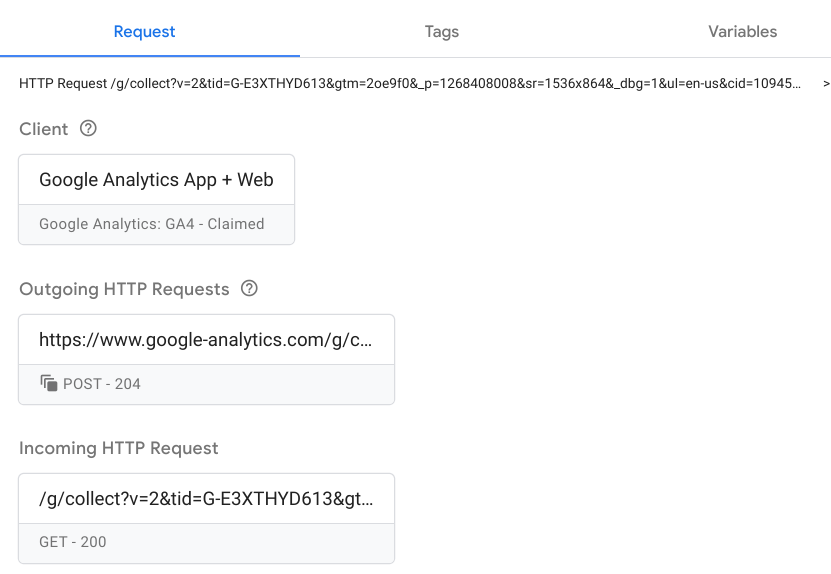Click the blue underline beneath Request tab
The height and width of the screenshot is (574, 831).
pos(150,56)
